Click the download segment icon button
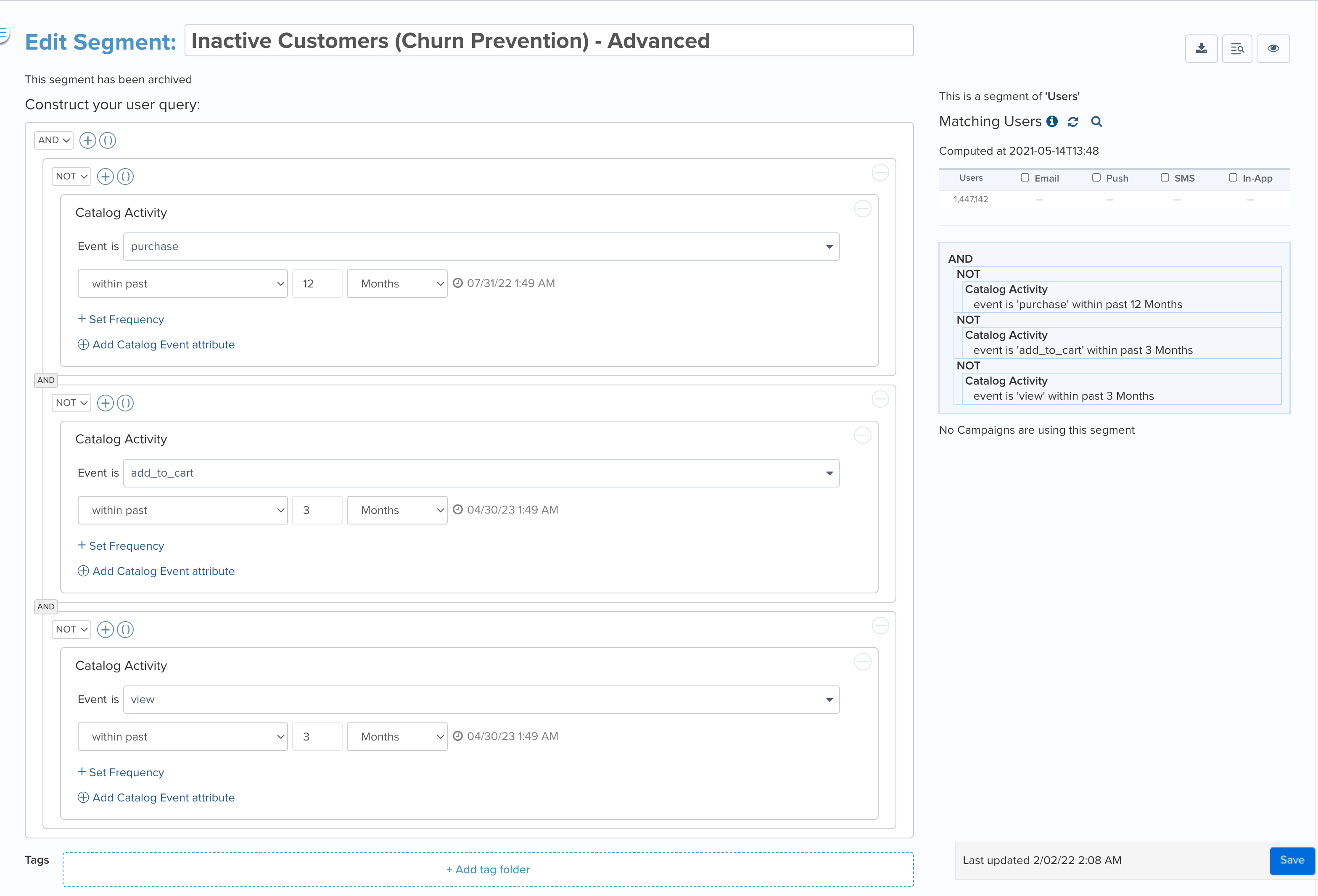Image resolution: width=1318 pixels, height=896 pixels. [1201, 49]
